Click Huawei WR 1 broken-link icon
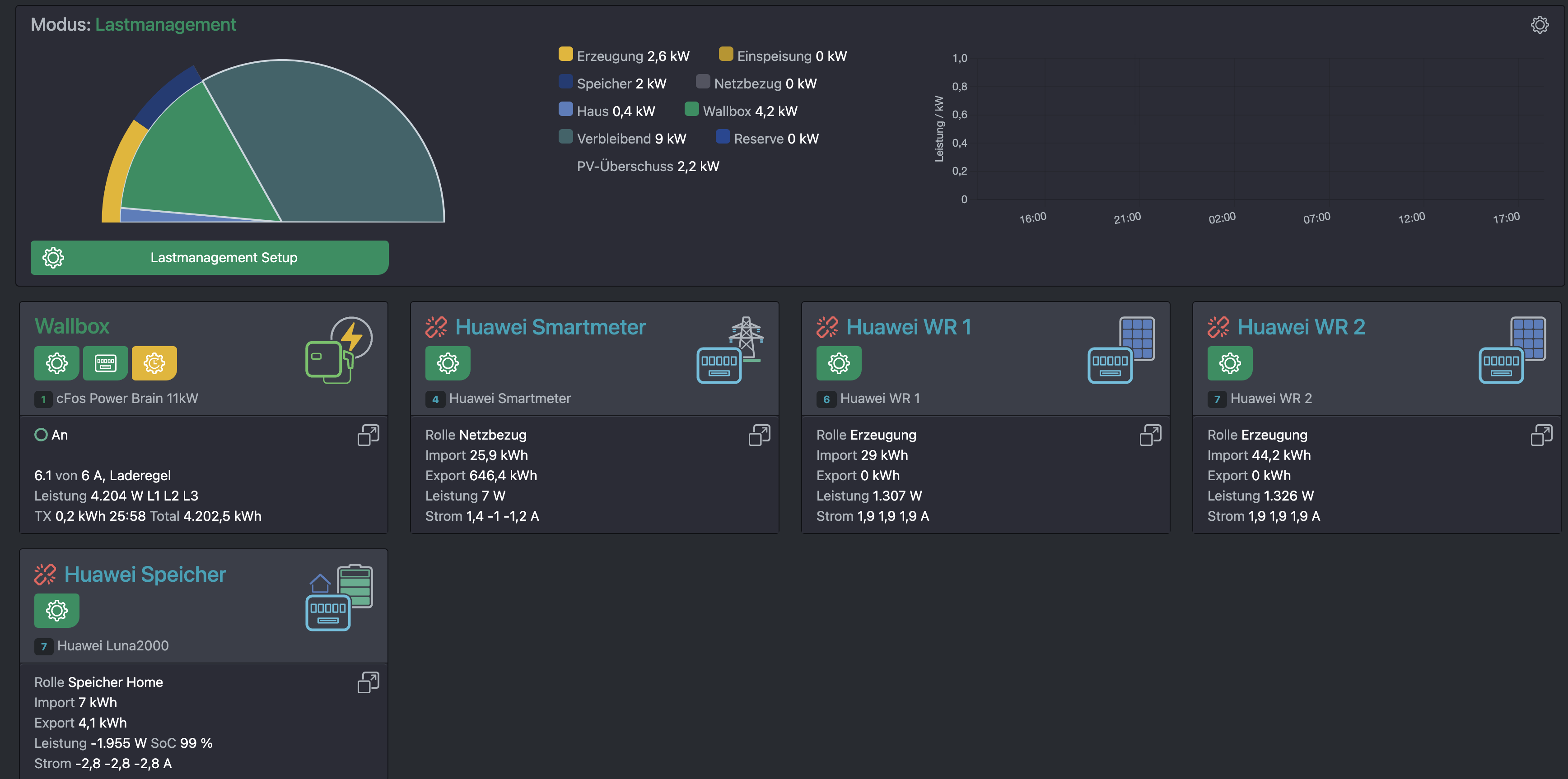1568x779 pixels. click(x=827, y=327)
